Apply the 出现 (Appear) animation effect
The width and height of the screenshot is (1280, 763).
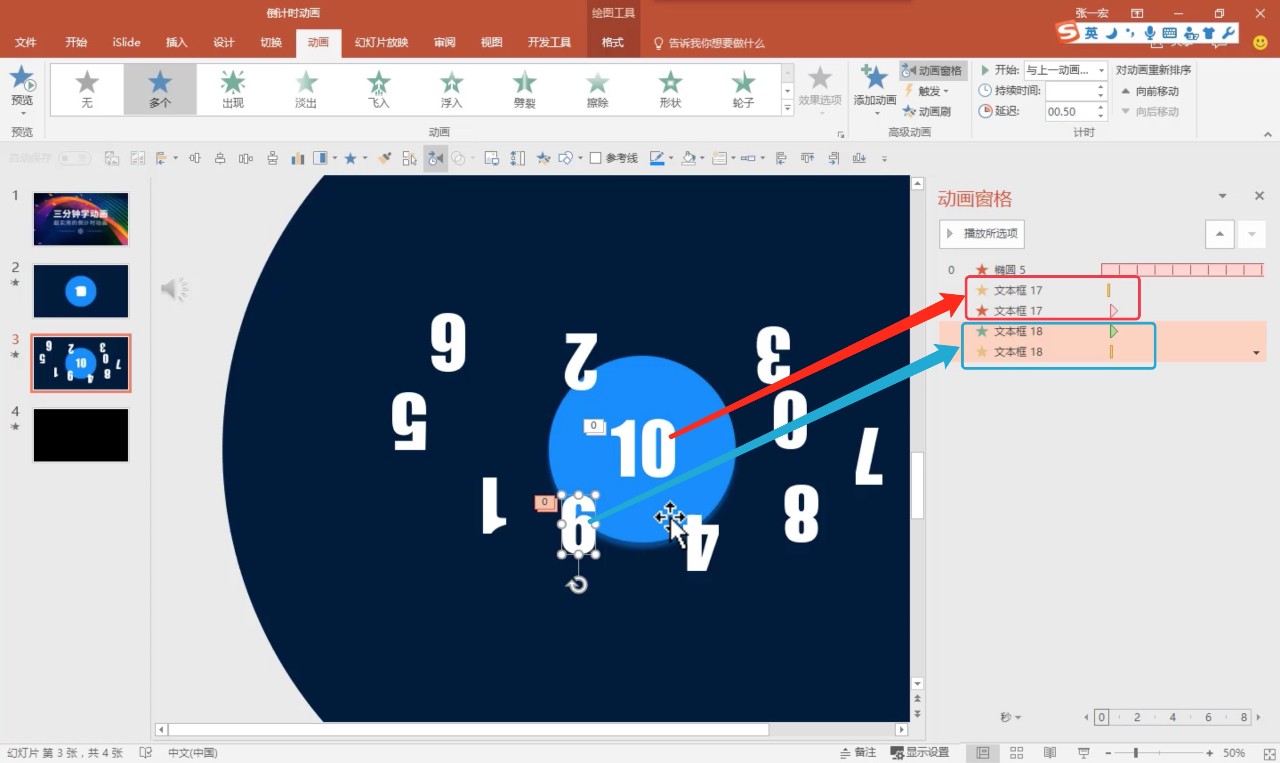click(x=233, y=89)
